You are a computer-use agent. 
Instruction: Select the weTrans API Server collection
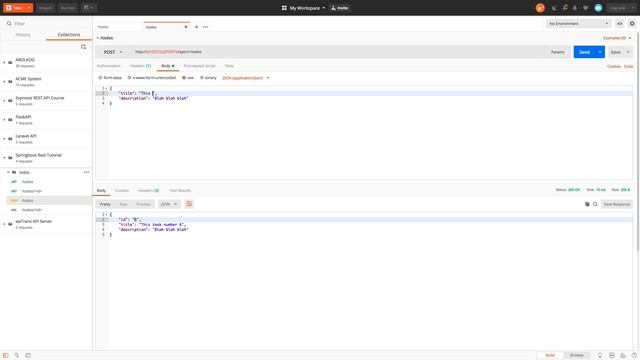click(46, 224)
